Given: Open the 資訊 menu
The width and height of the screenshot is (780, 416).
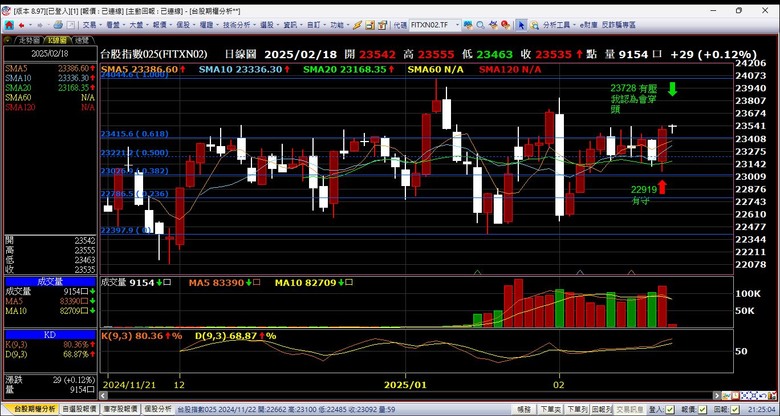Looking at the screenshot, I should pos(292,25).
